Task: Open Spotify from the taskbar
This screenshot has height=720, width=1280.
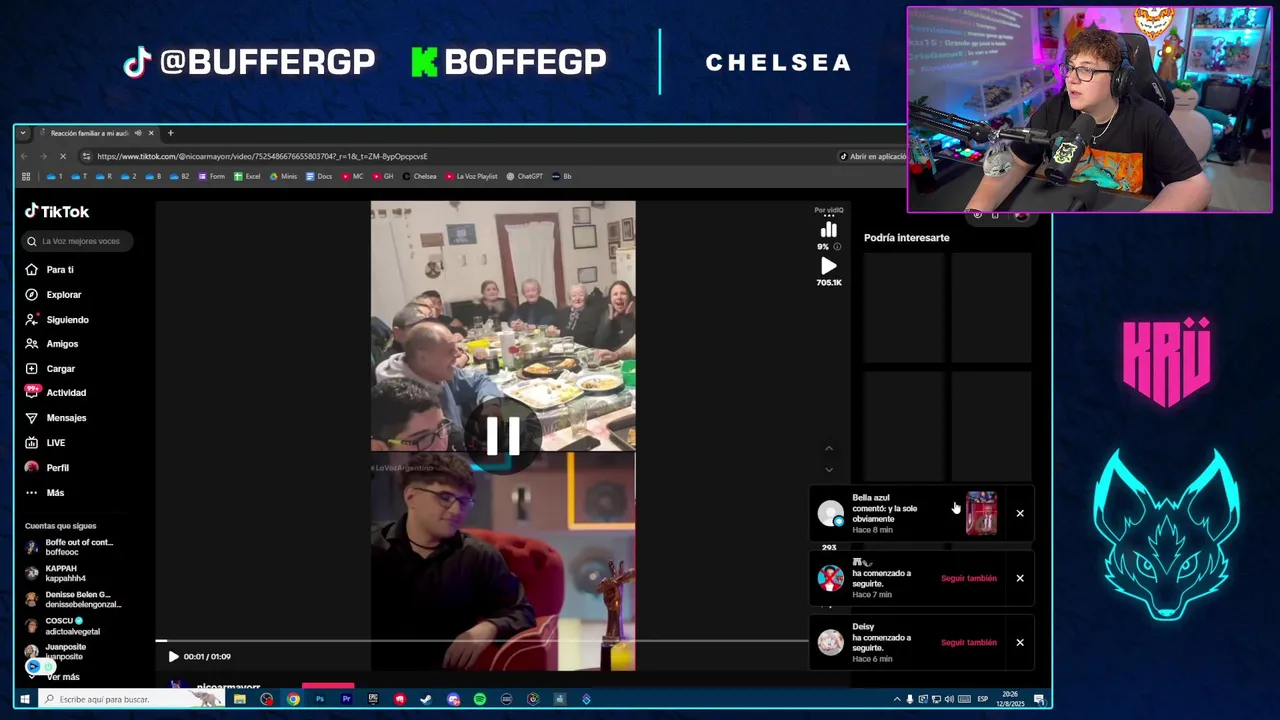Action: tap(480, 699)
